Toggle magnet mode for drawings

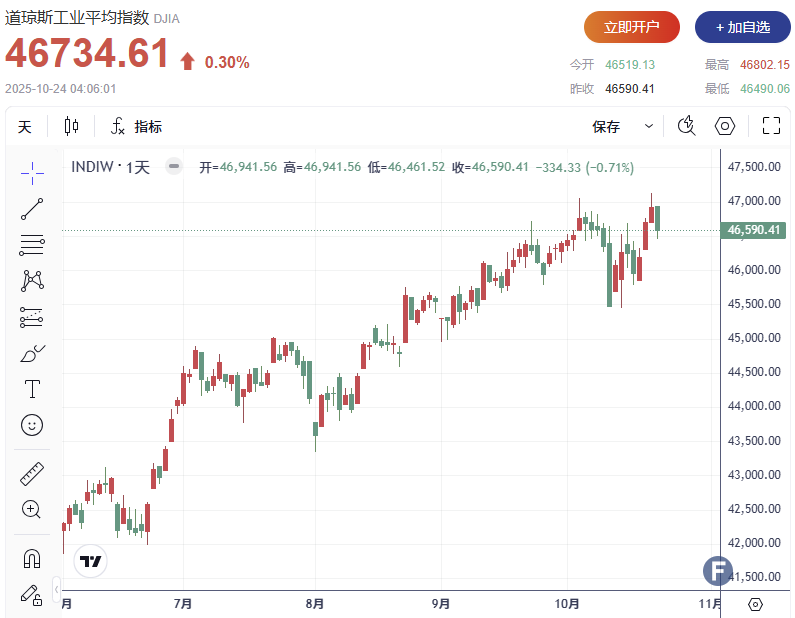(32, 557)
